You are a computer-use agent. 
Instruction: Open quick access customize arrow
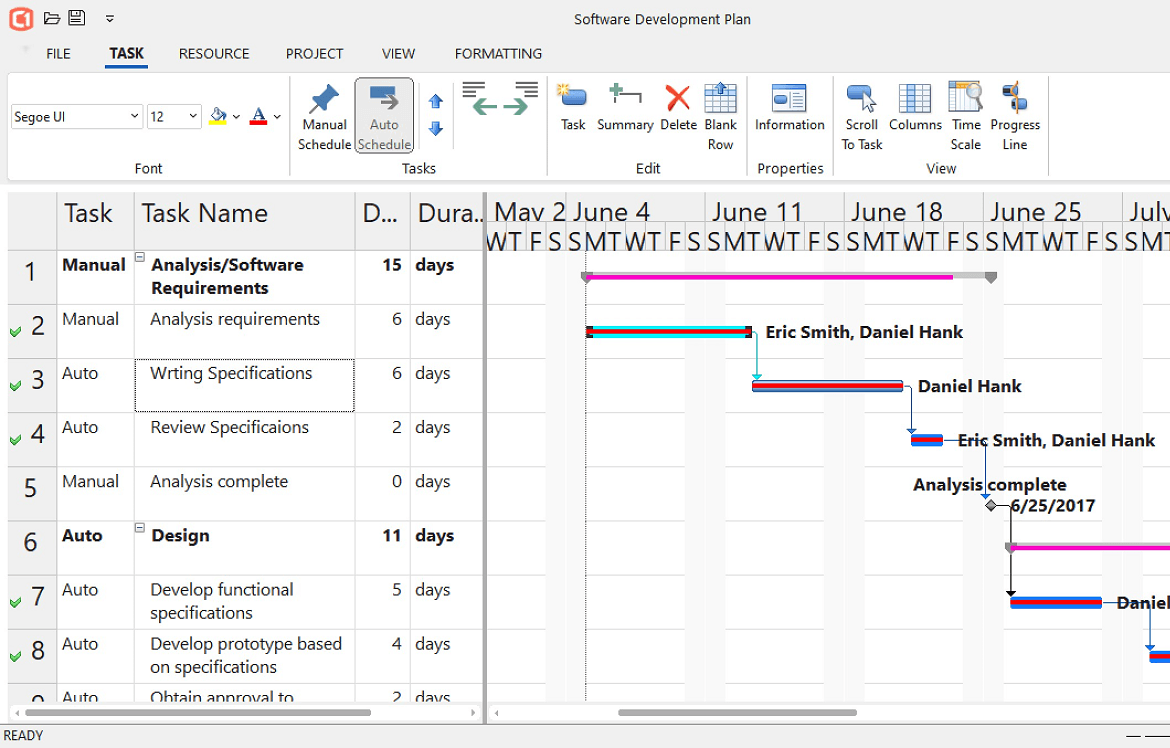point(110,18)
